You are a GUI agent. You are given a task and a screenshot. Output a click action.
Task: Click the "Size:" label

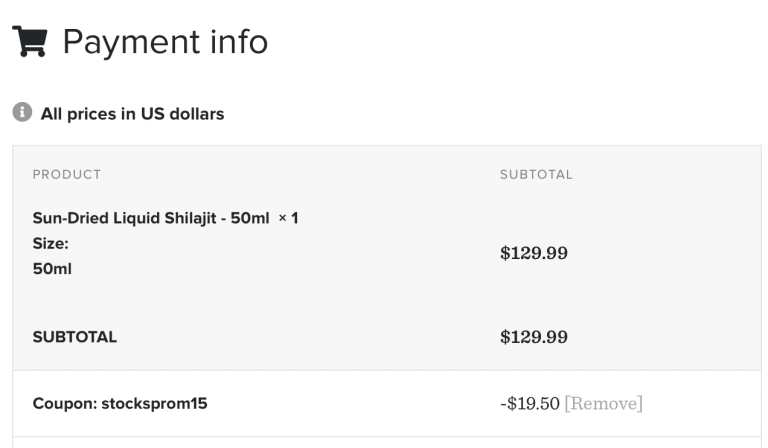(50, 243)
